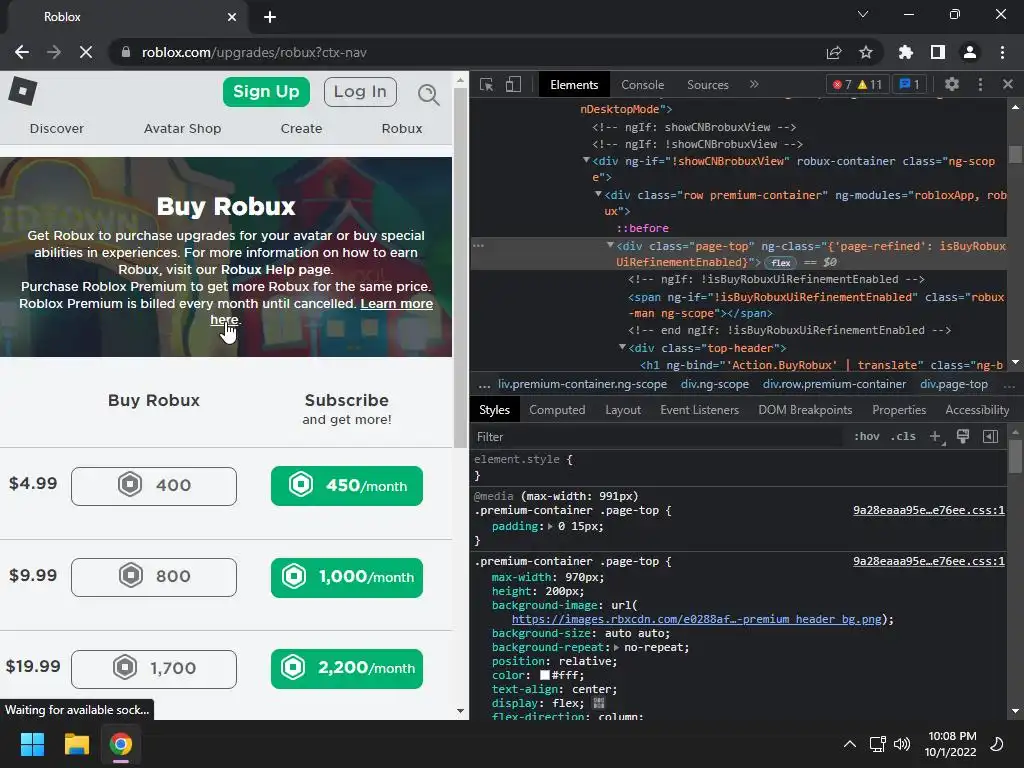Image resolution: width=1024 pixels, height=768 pixels.
Task: Open the Properties tab
Action: click(x=899, y=409)
